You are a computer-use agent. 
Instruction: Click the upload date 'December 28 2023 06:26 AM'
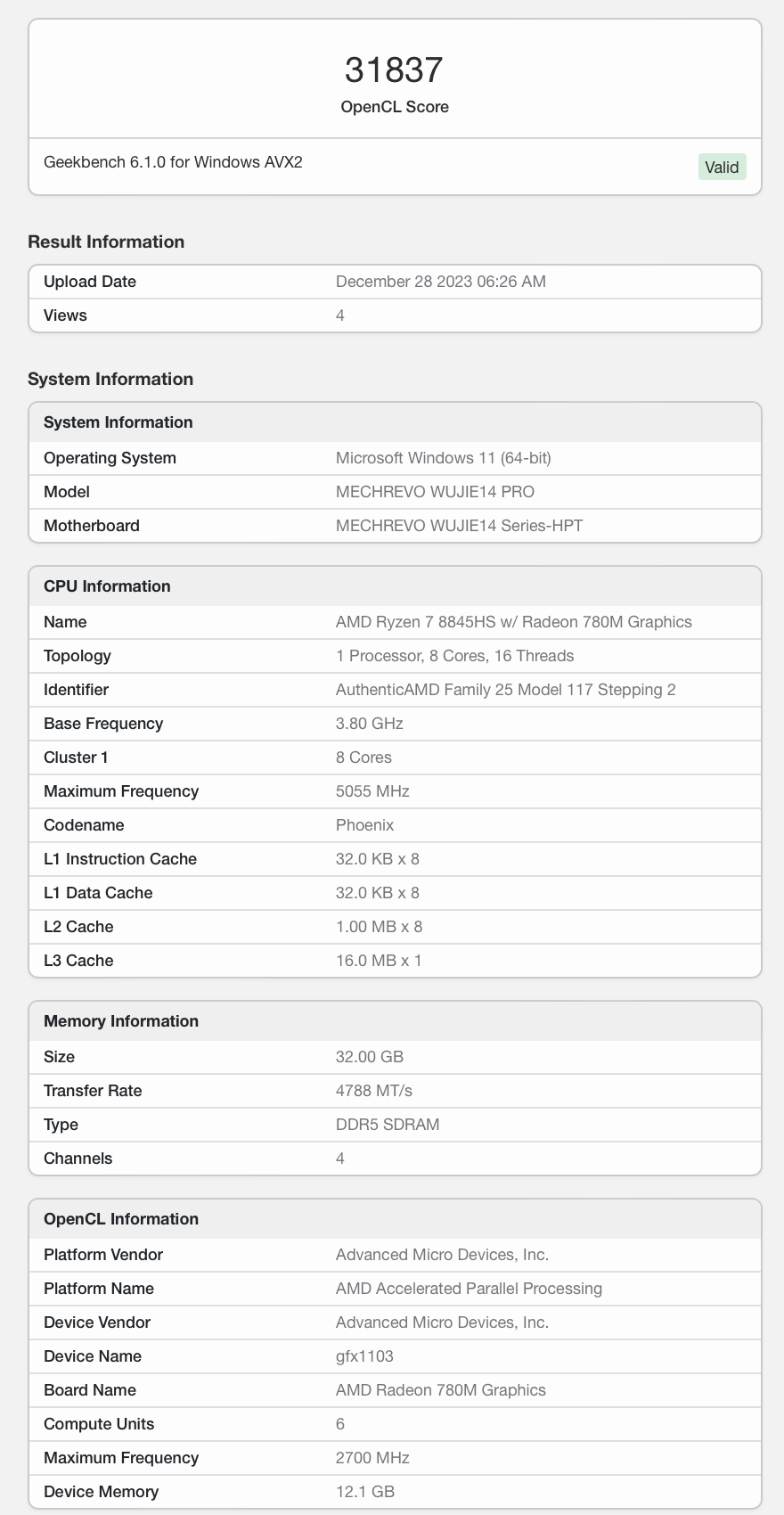pyautogui.click(x=441, y=282)
